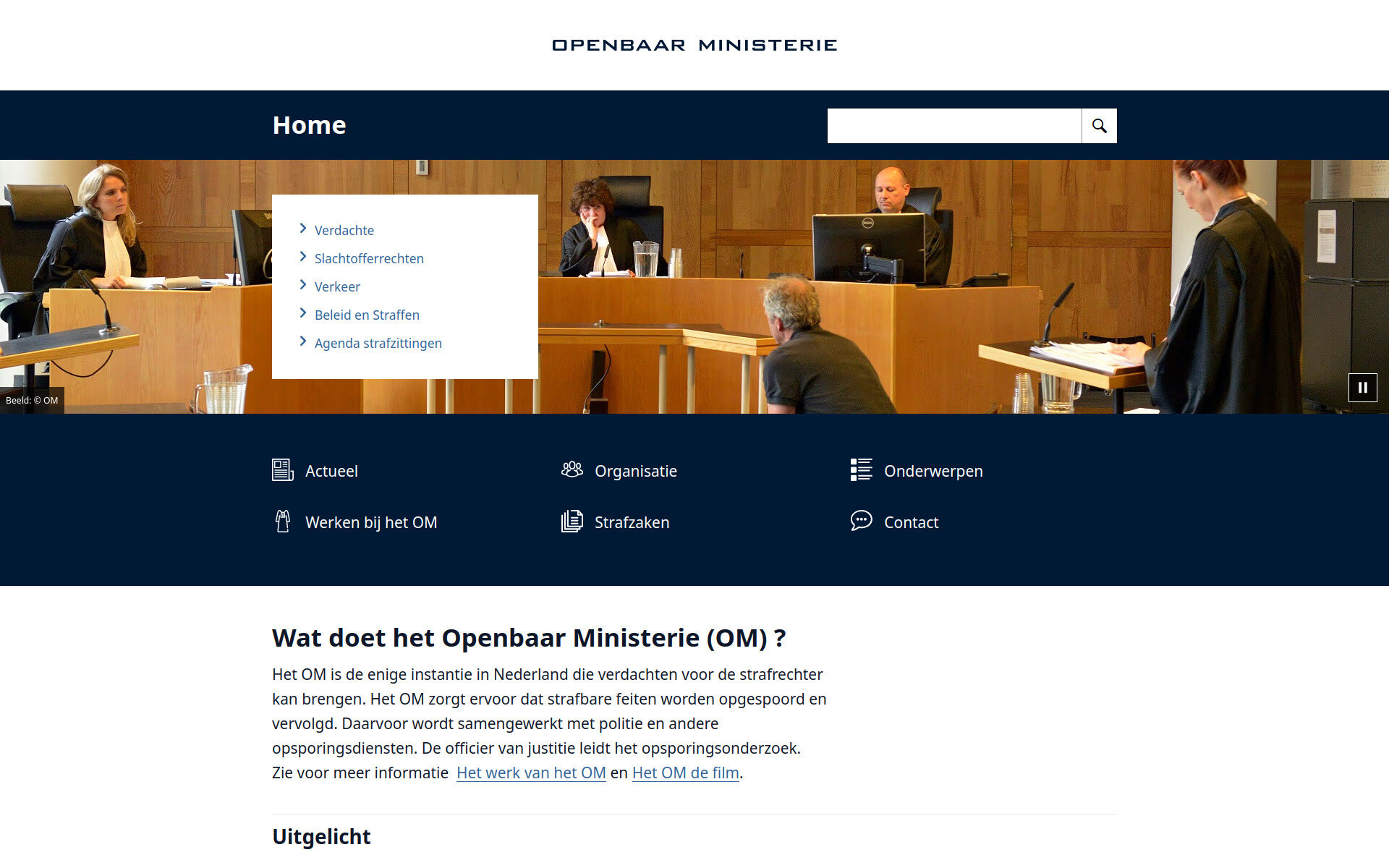This screenshot has width=1389, height=868.
Task: Click the documents icon beside Strafzaken
Action: [572, 521]
